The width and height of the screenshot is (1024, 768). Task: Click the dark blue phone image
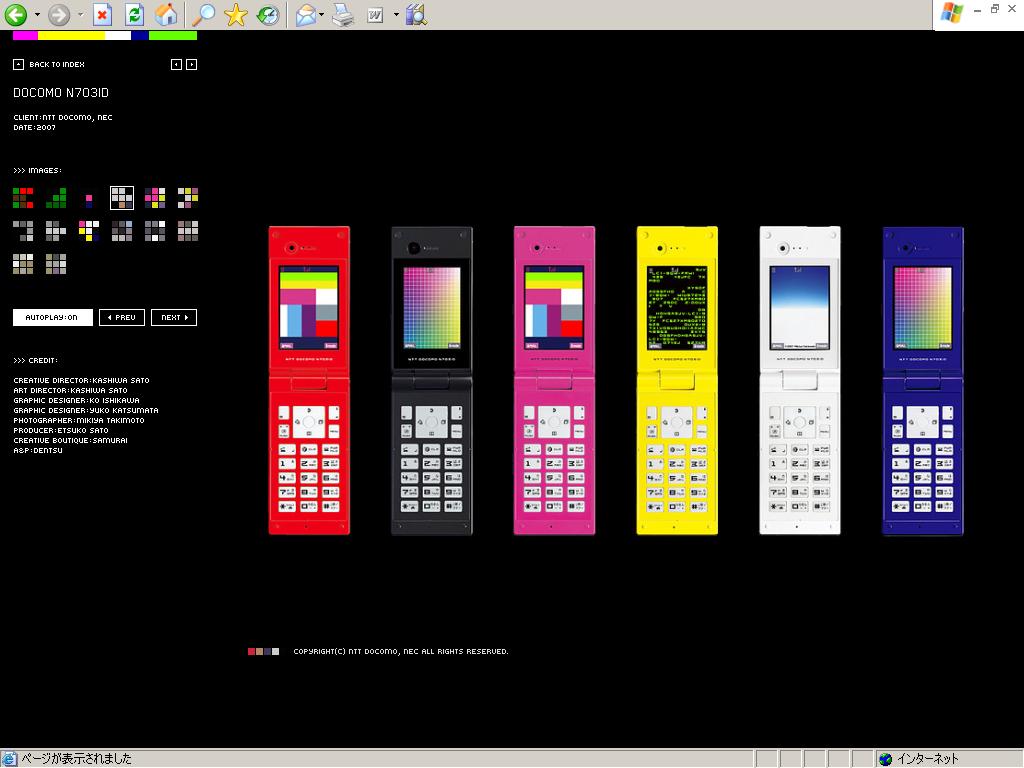coord(923,381)
